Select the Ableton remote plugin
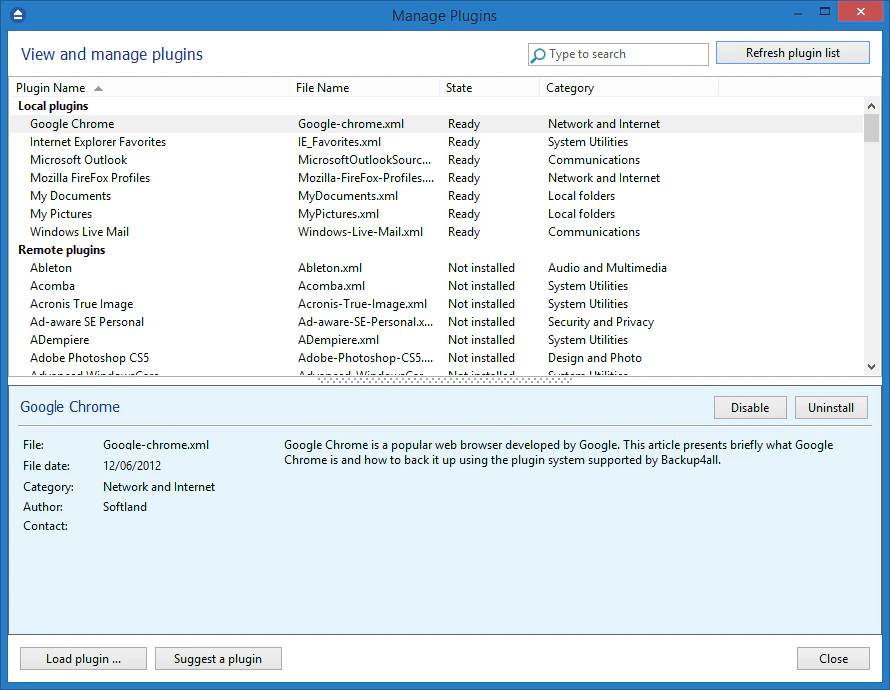Screen dimensions: 890x690 pos(50,267)
